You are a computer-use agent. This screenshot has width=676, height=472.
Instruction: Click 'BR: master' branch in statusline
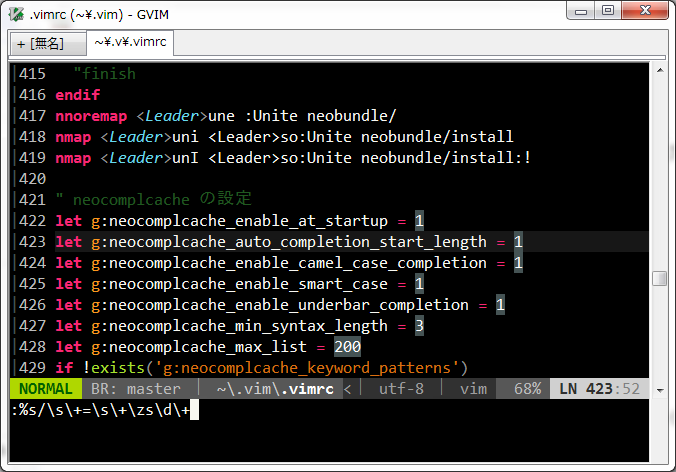[136, 389]
